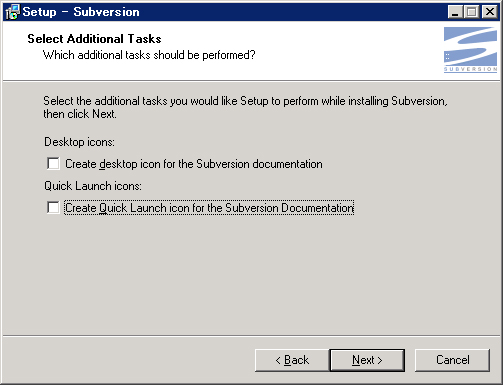Click label 'Create Quick Launch icon for the Subversion Documentation'
Viewport: 503px width, 385px height.
tap(209, 208)
